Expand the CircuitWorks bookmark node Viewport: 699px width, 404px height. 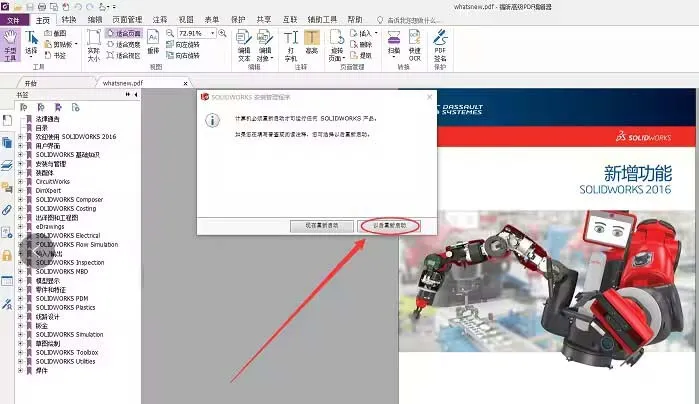tap(20, 181)
